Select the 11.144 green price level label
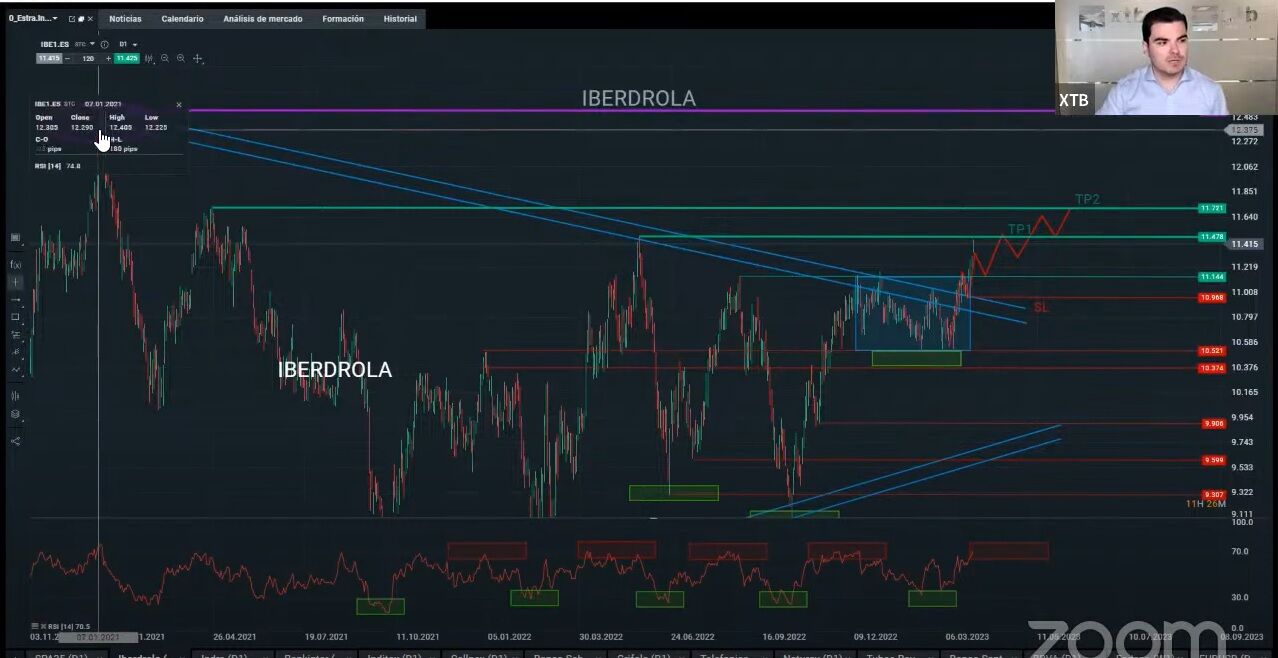Image resolution: width=1278 pixels, height=658 pixels. click(1212, 277)
